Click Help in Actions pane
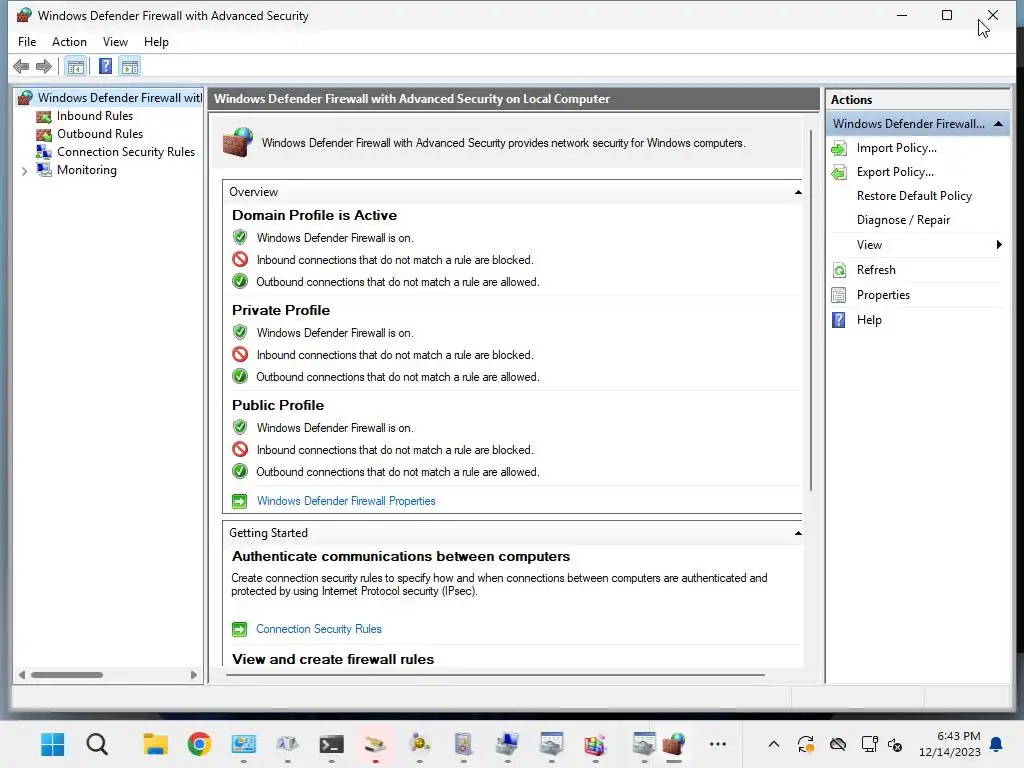 869,319
